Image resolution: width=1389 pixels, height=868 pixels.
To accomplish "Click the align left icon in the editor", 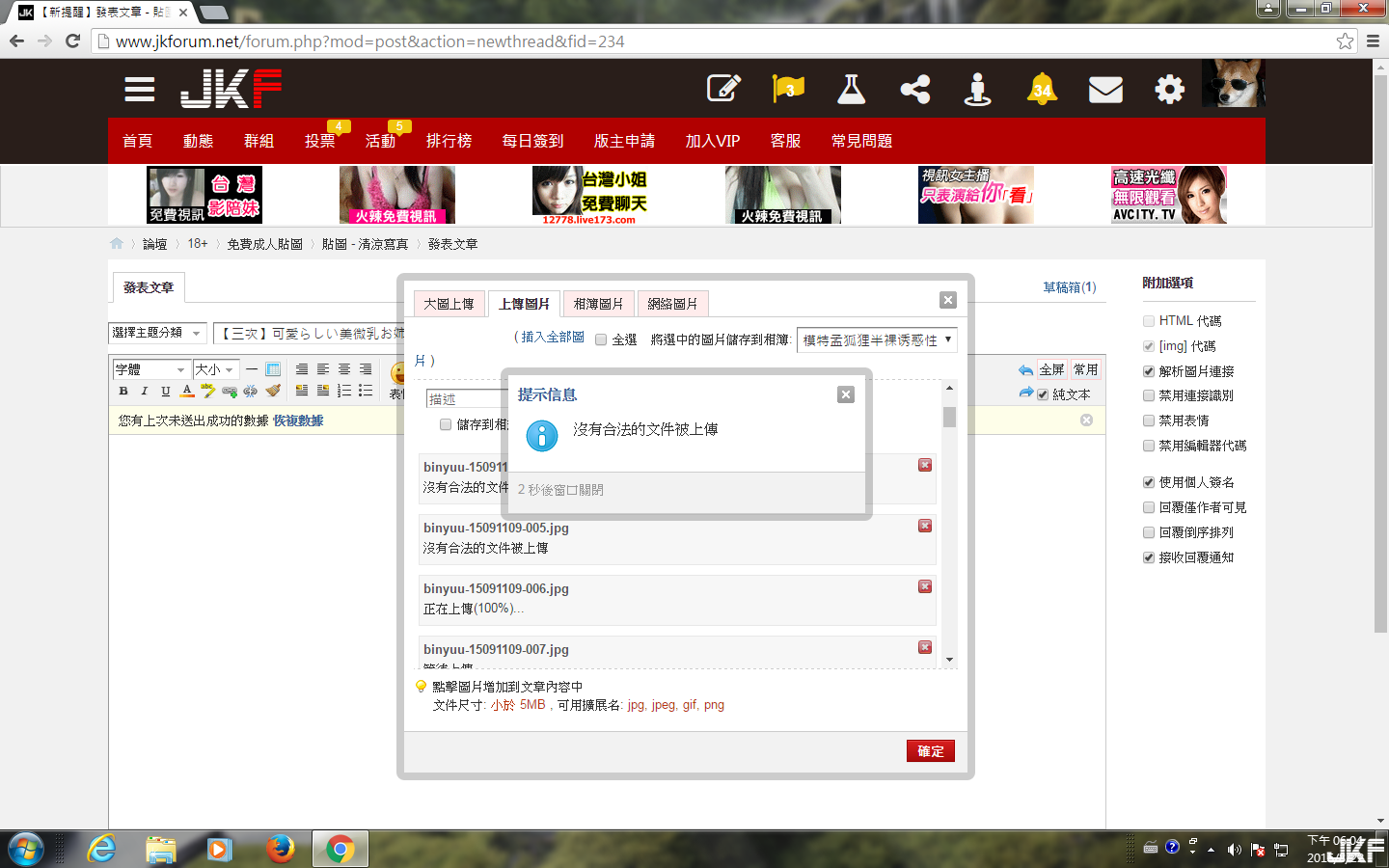I will (323, 369).
